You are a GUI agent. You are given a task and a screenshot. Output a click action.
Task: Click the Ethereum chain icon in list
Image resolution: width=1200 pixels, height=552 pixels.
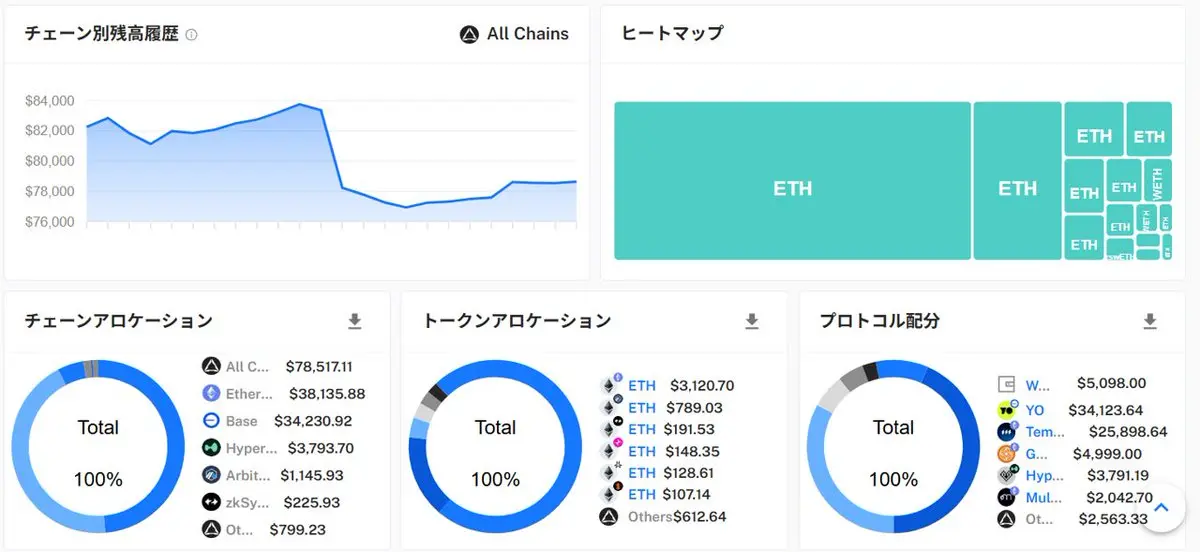point(211,394)
